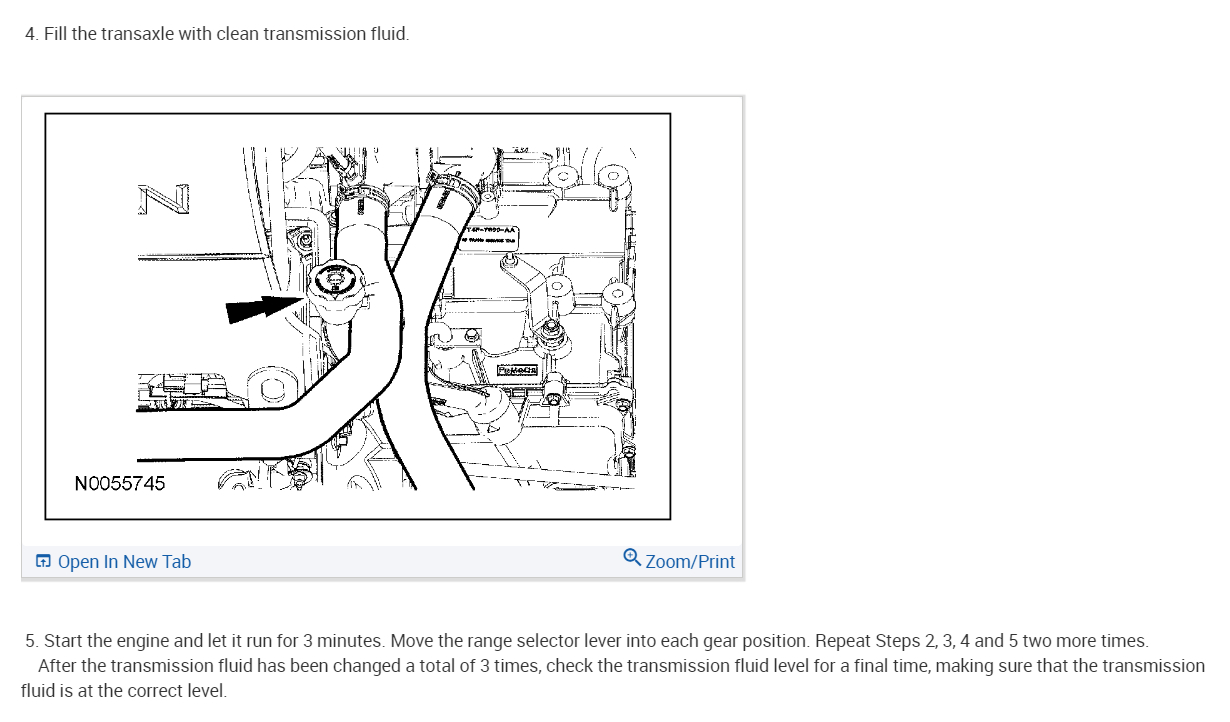Image resolution: width=1230 pixels, height=722 pixels.
Task: Click the small rectangular tag near diagram center
Action: point(517,370)
